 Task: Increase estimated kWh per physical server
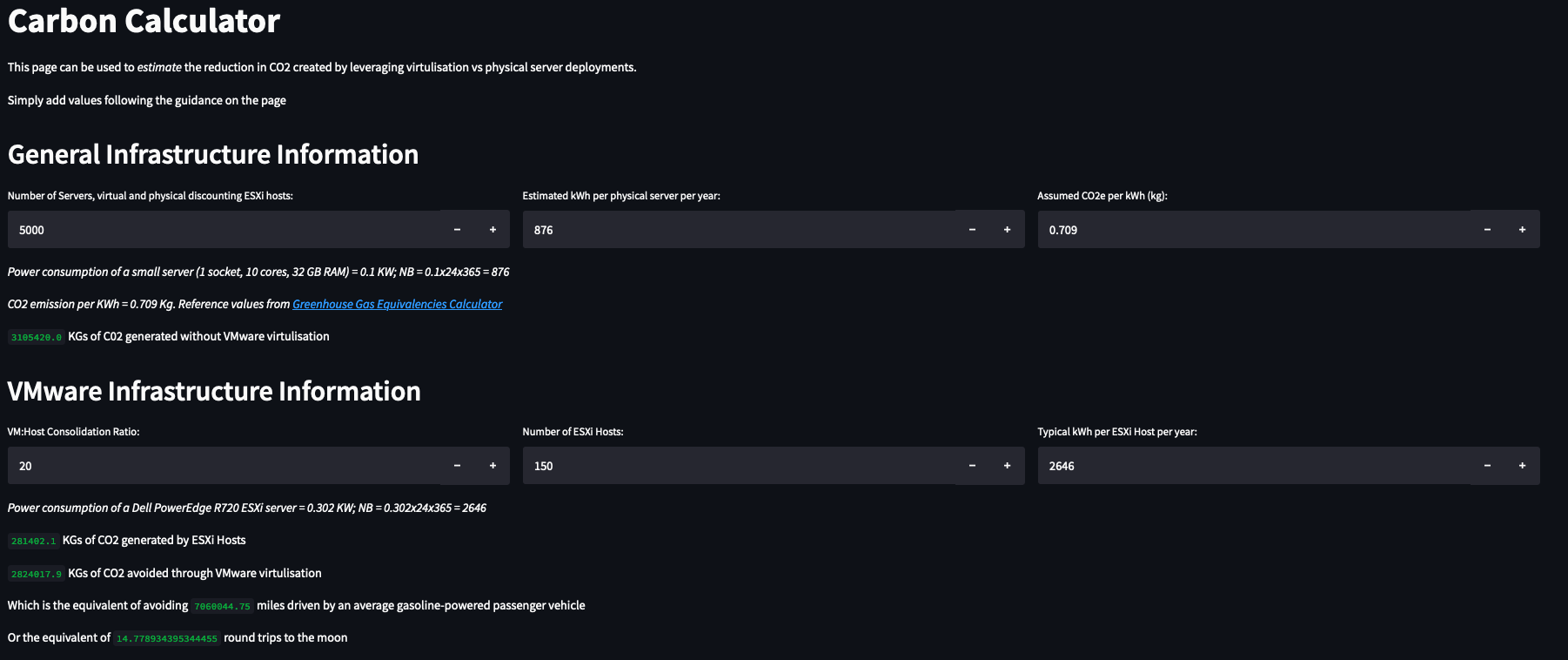click(1008, 230)
